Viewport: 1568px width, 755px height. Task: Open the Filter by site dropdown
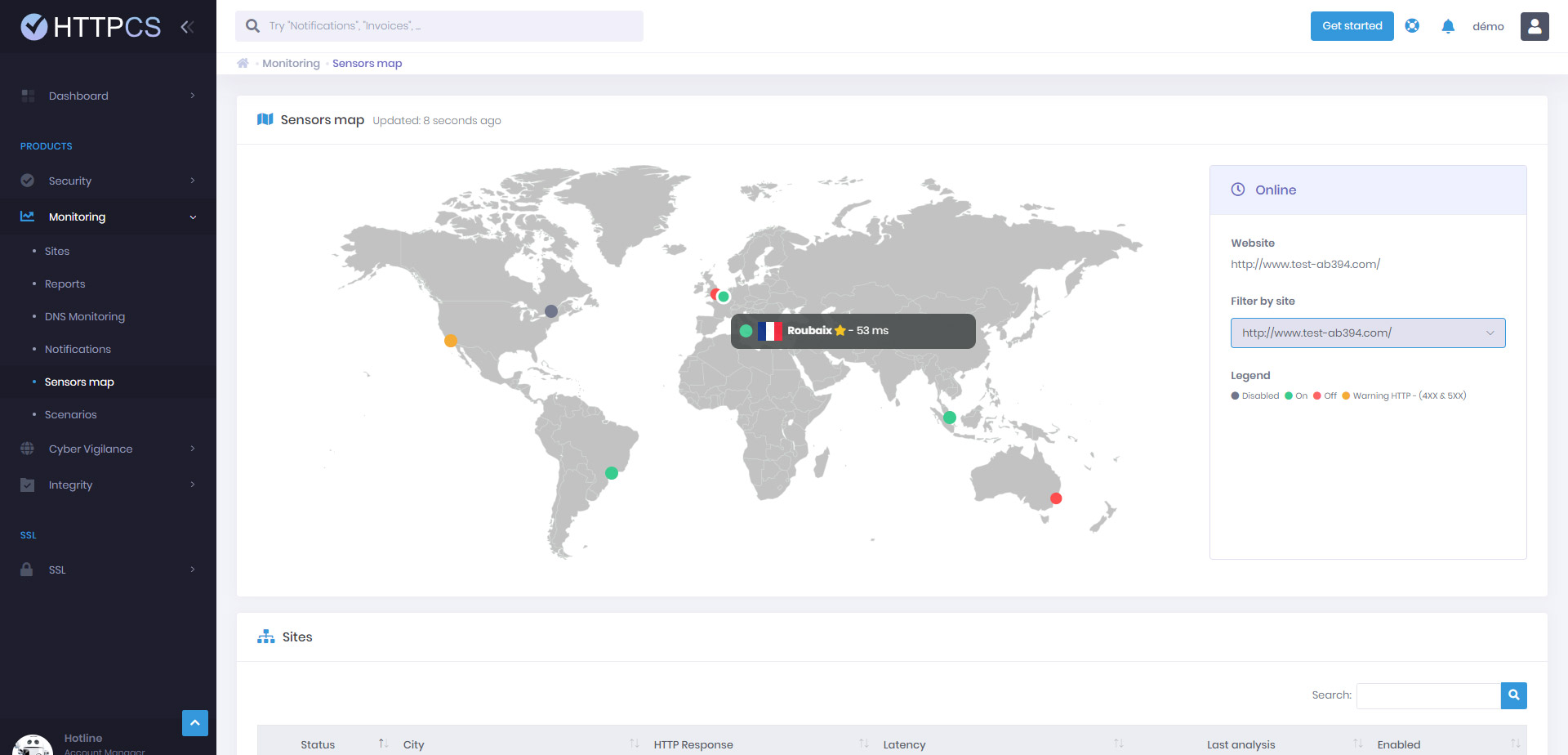click(x=1368, y=333)
